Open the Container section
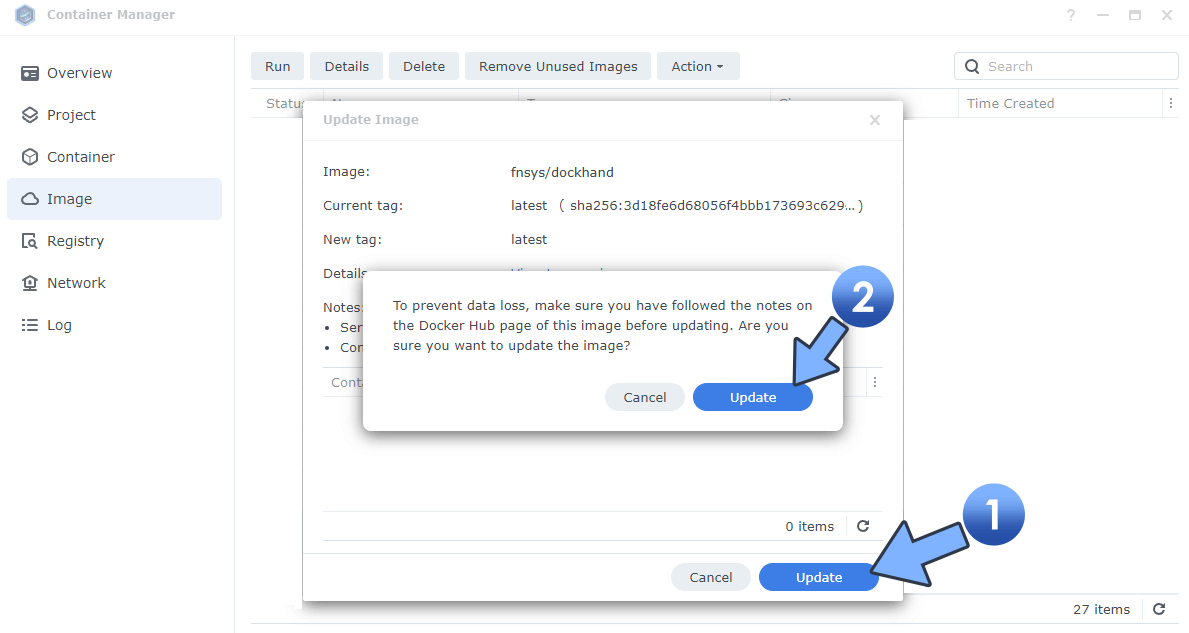 79,156
